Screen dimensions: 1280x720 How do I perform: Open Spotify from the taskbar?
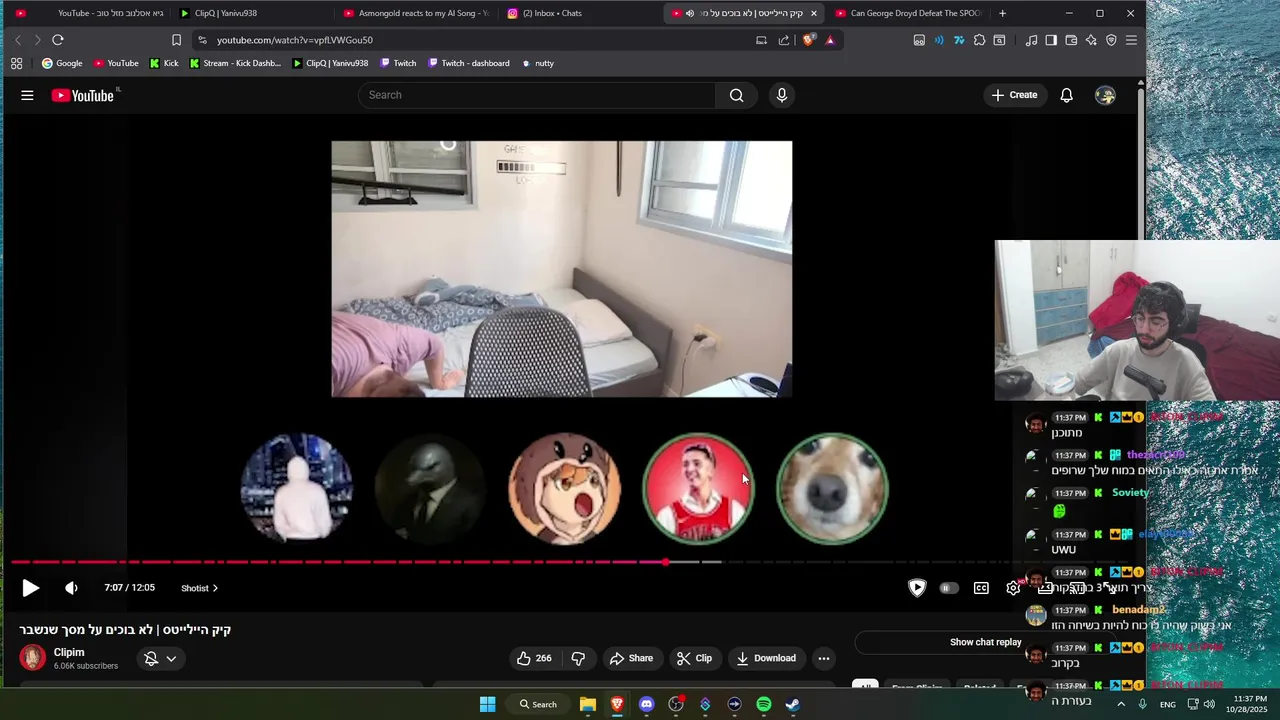click(764, 704)
